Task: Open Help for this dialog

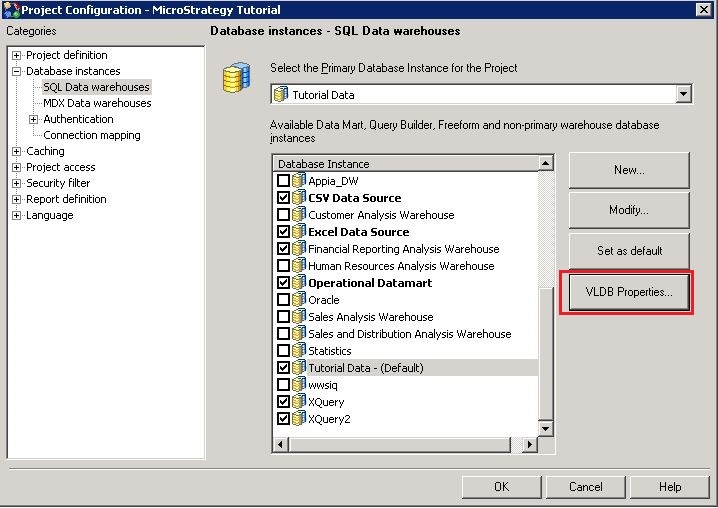Action: (x=669, y=487)
